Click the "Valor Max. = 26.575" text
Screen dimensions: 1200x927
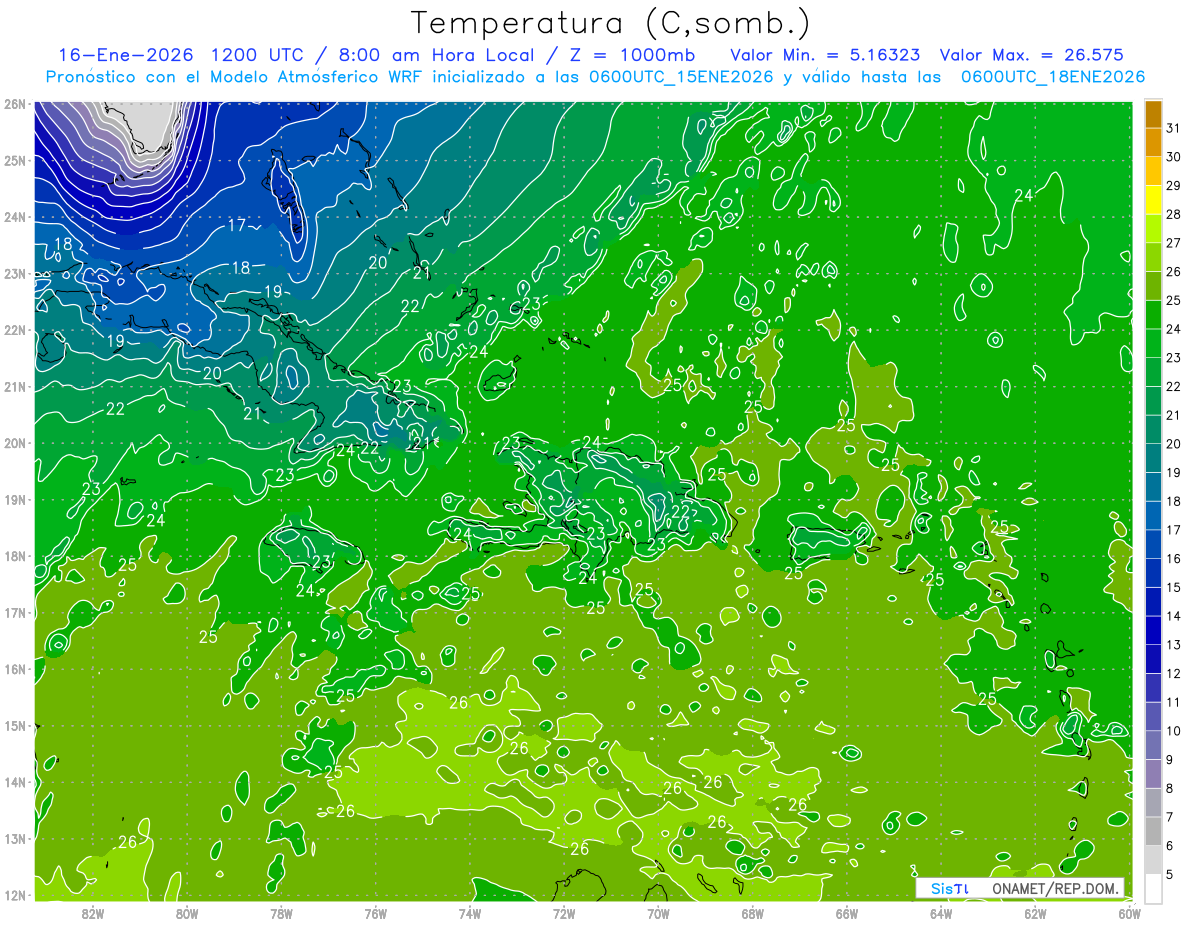(x=1033, y=55)
